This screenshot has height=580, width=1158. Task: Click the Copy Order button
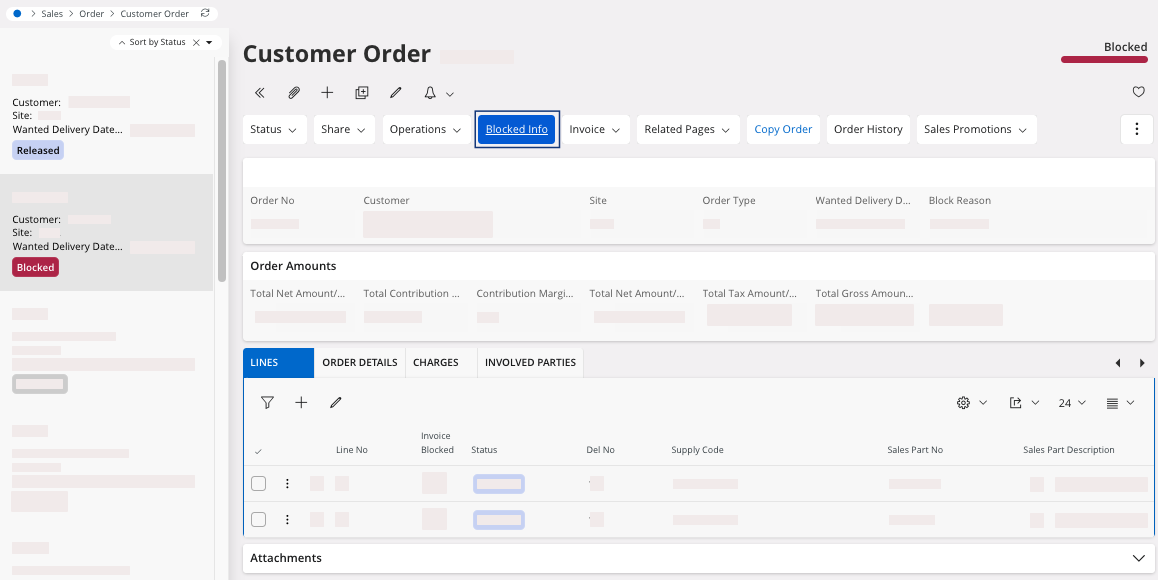[783, 129]
